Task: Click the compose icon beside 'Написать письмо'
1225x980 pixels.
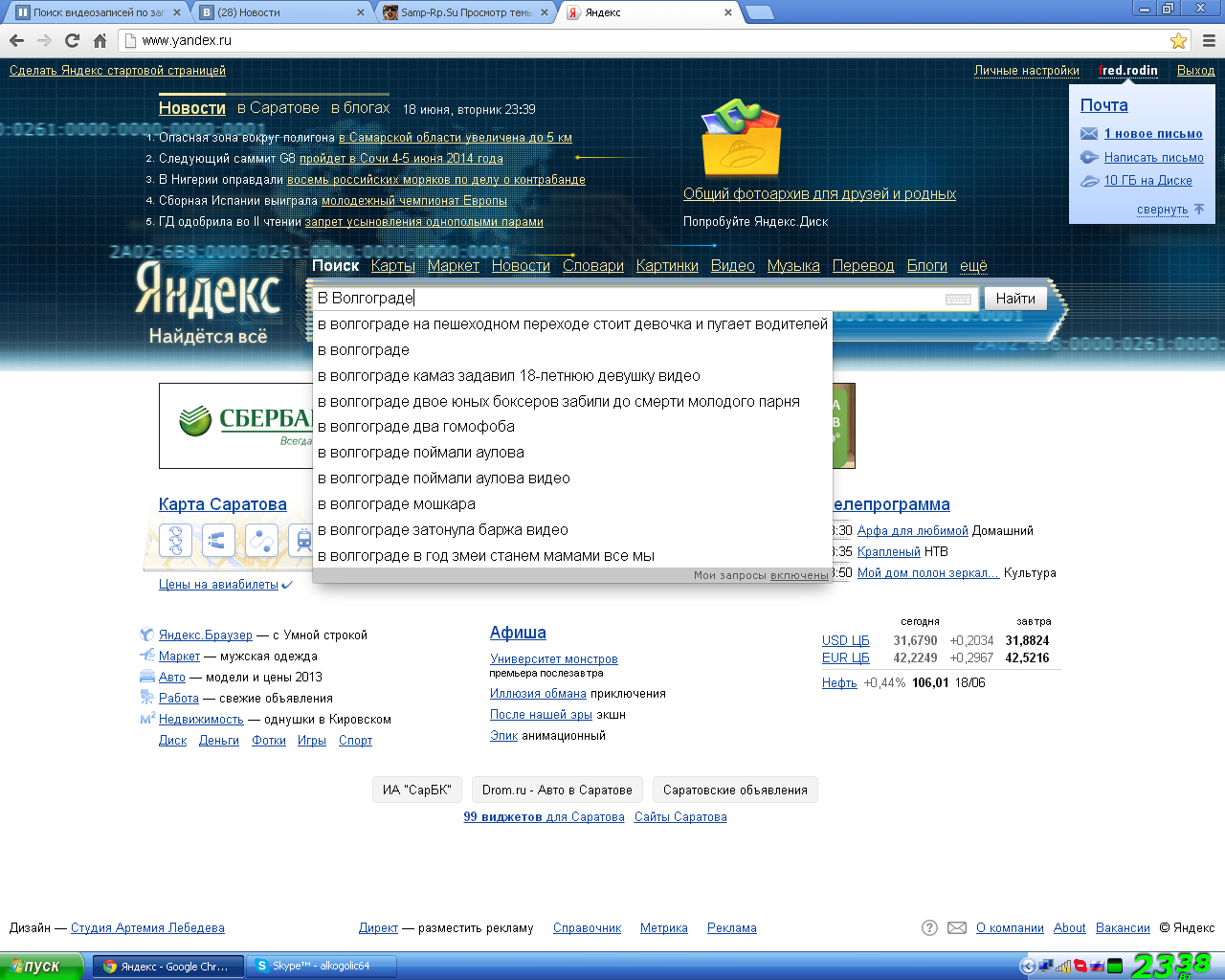Action: click(1089, 158)
